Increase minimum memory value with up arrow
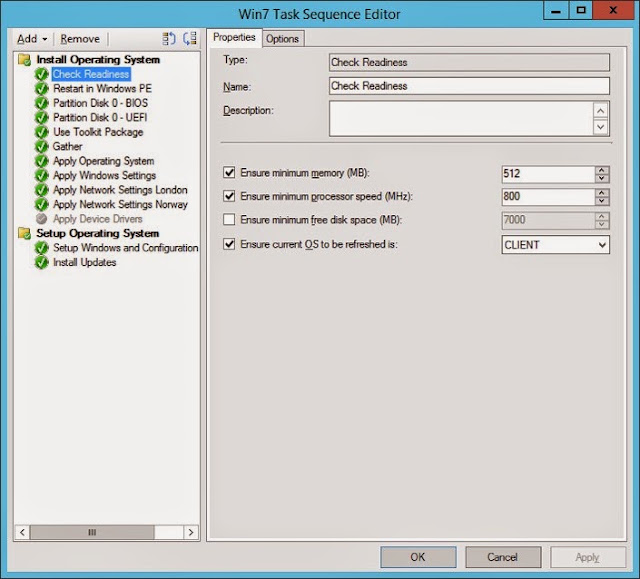This screenshot has width=640, height=579. pyautogui.click(x=602, y=170)
